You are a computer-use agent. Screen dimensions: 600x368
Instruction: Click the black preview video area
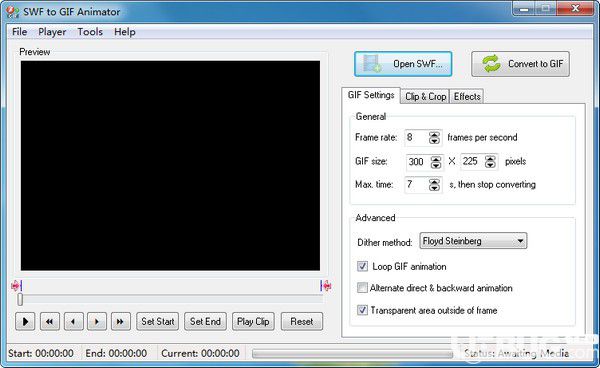tap(170, 166)
